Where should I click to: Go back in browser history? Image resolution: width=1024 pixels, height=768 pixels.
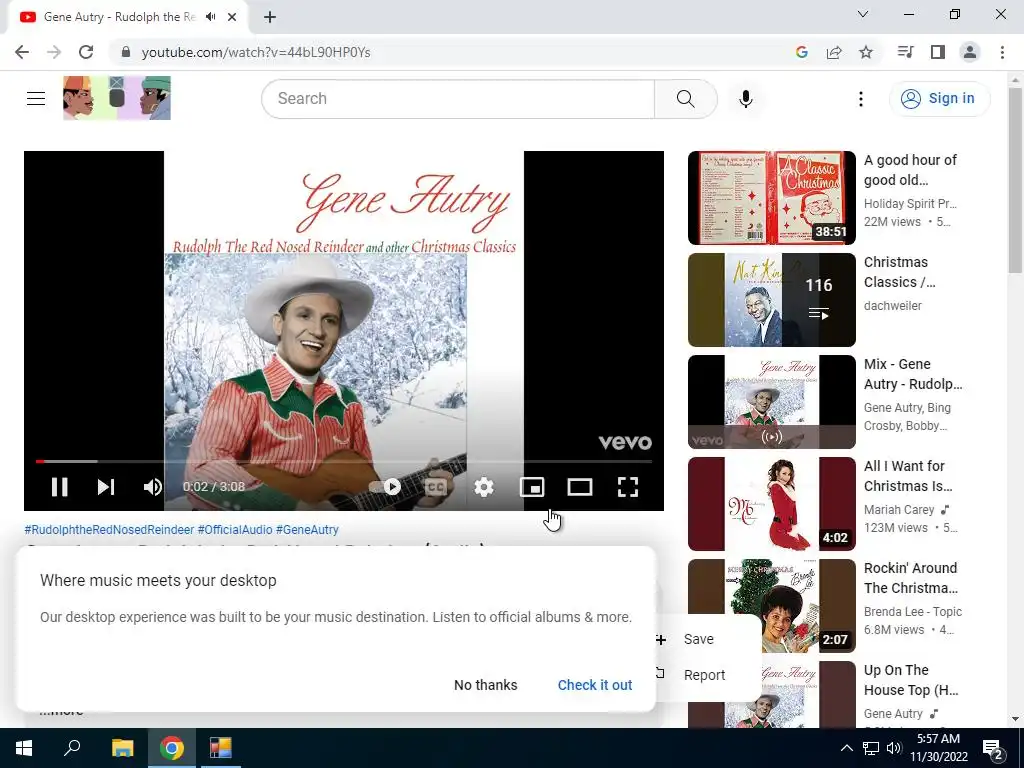point(22,52)
